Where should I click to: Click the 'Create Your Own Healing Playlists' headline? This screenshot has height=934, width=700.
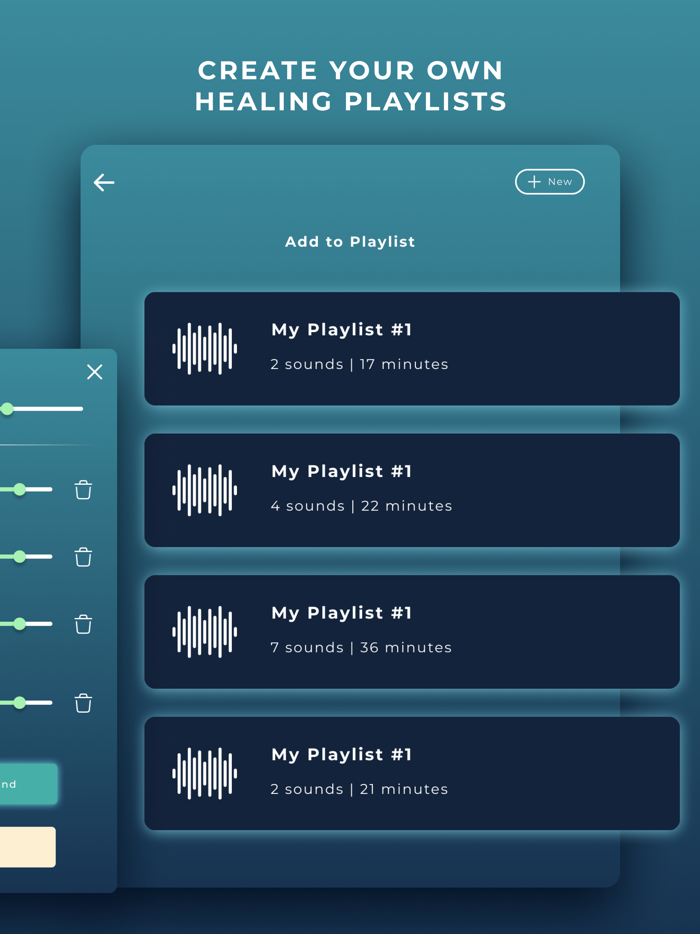[350, 86]
